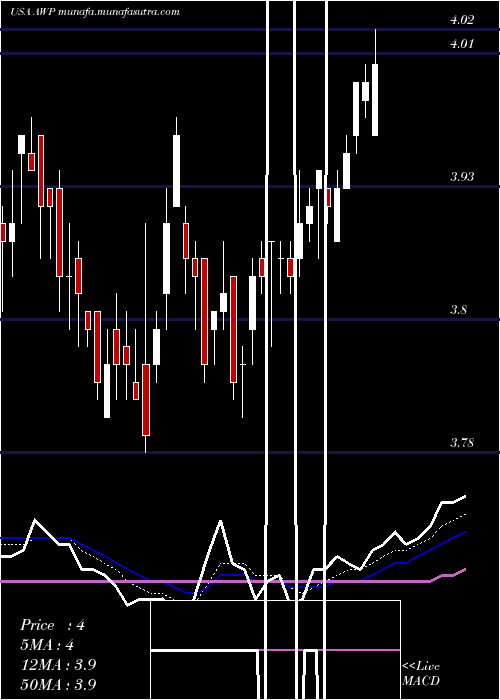
Task: Click the 3.8 price level label
Action: point(458,310)
